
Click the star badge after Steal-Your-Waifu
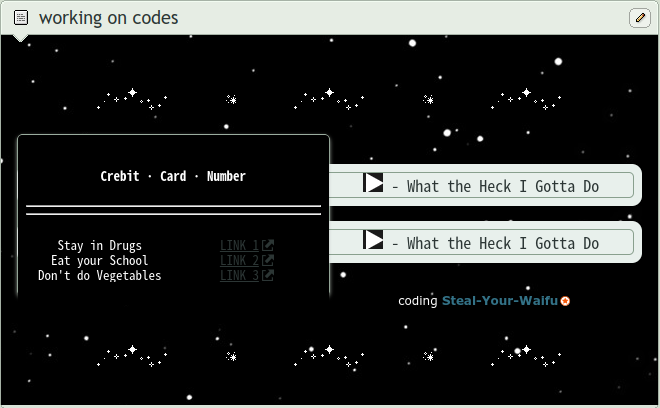point(565,301)
